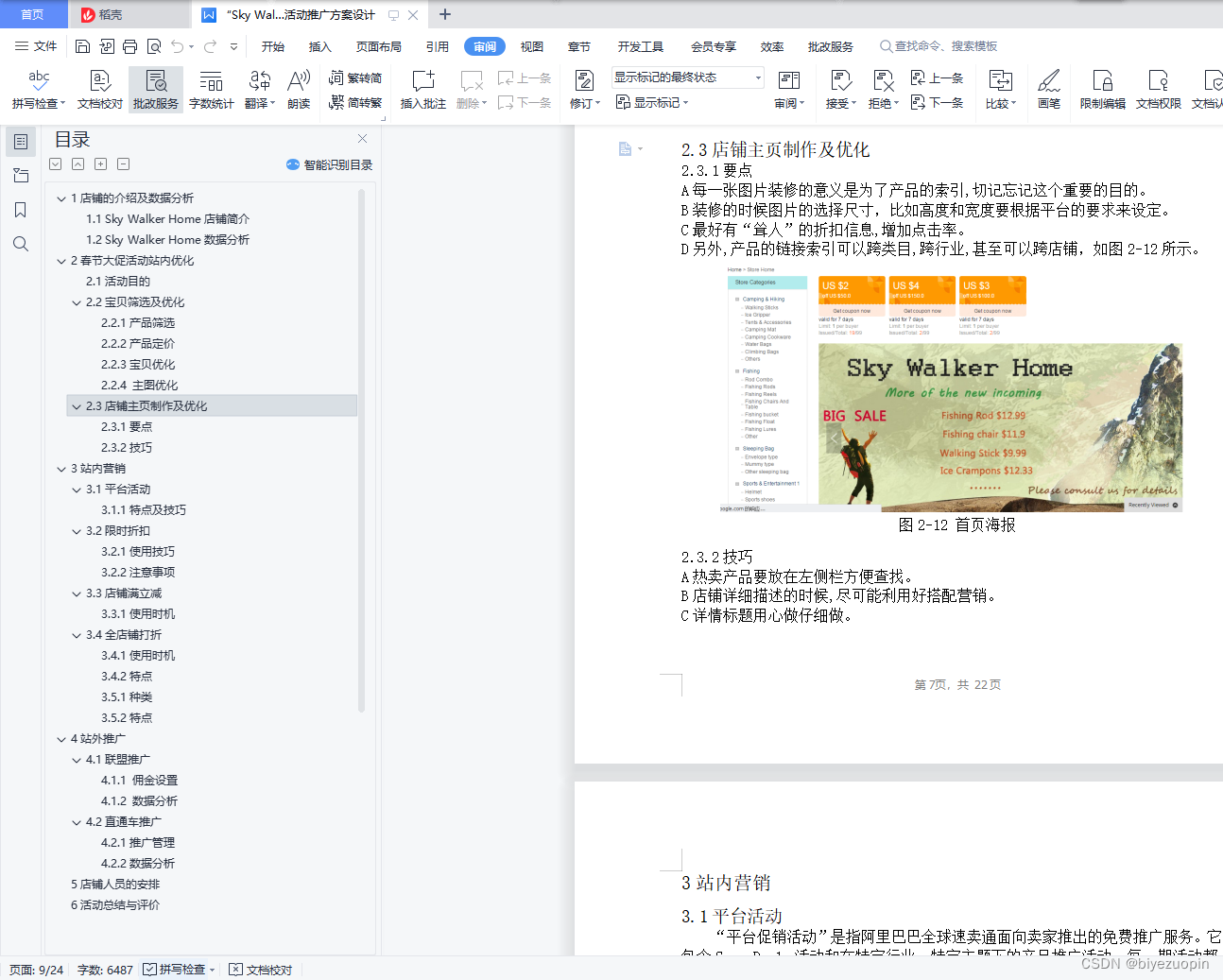Click the 图 2-12 首页海报 banner image
The width and height of the screenshot is (1223, 980).
coord(1000,427)
